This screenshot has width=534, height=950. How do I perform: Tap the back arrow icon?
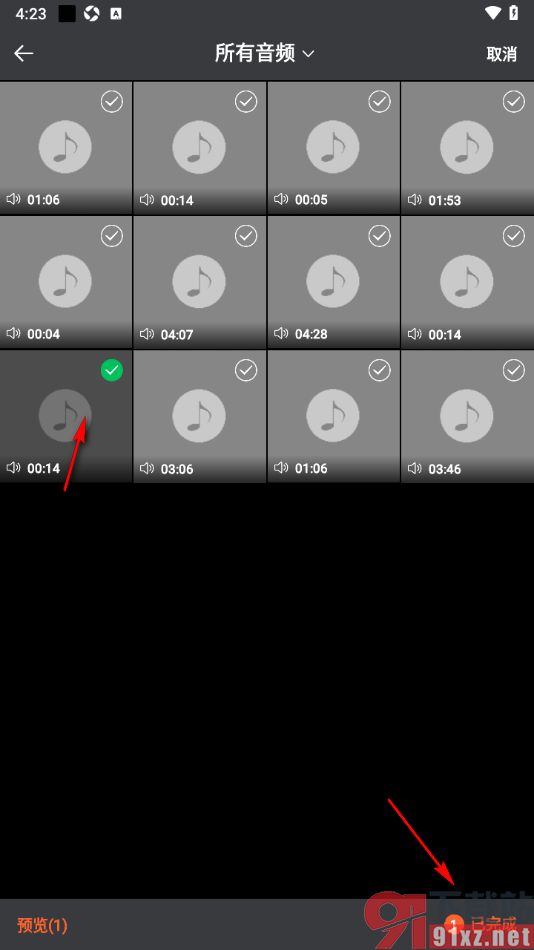tap(24, 53)
